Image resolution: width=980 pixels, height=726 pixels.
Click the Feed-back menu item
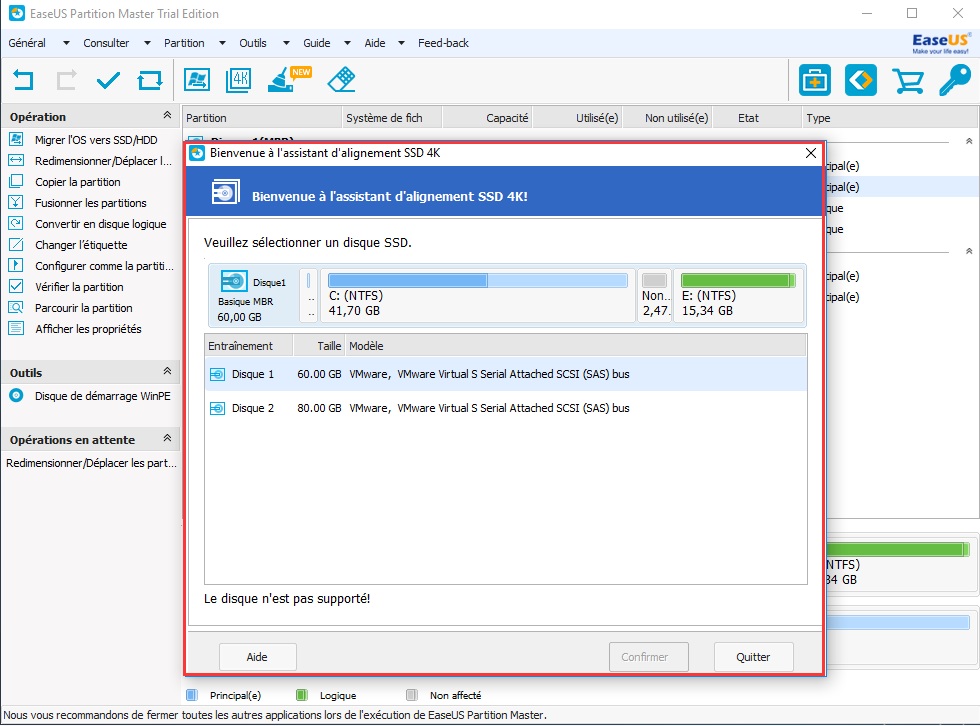(x=443, y=43)
